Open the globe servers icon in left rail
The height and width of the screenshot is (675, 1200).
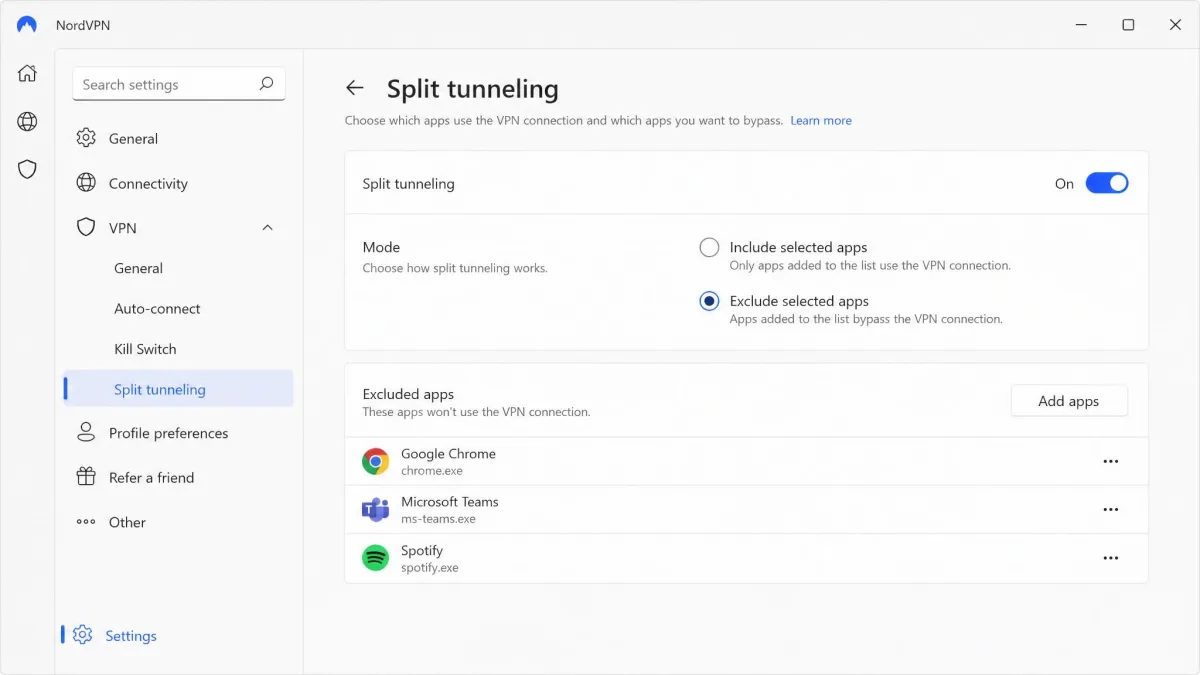(27, 121)
